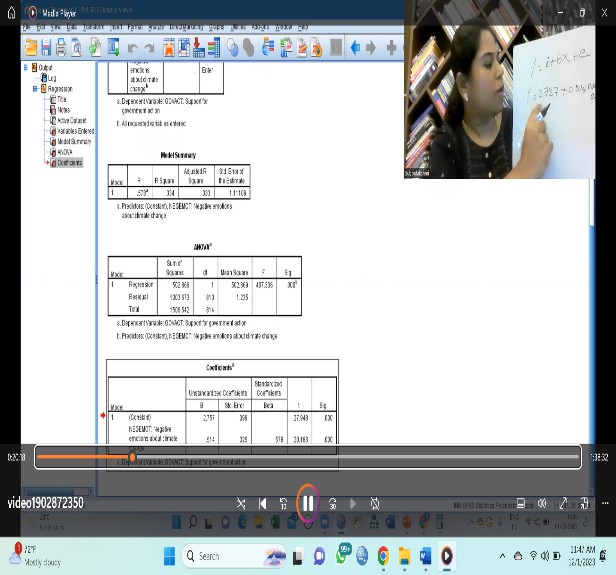Viewport: 616px width, 575px height.
Task: Toggle shuffle in Media Player controls
Action: (241, 504)
